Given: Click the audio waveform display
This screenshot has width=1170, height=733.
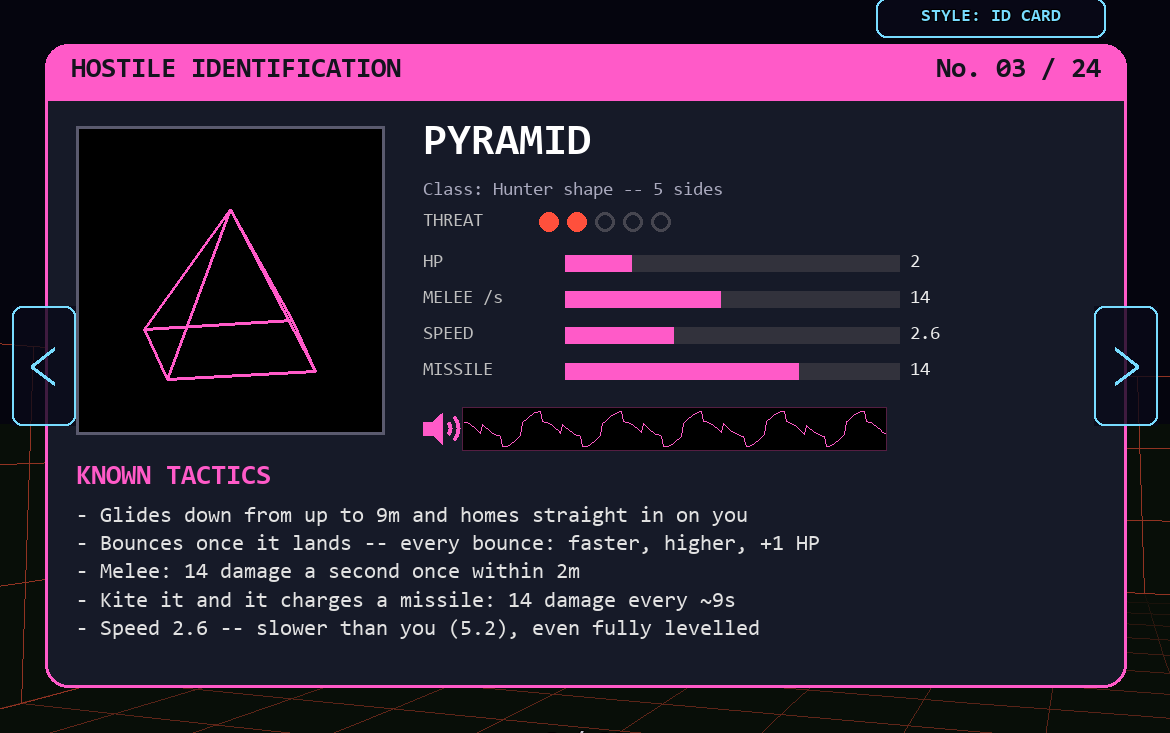Looking at the screenshot, I should pos(675,429).
